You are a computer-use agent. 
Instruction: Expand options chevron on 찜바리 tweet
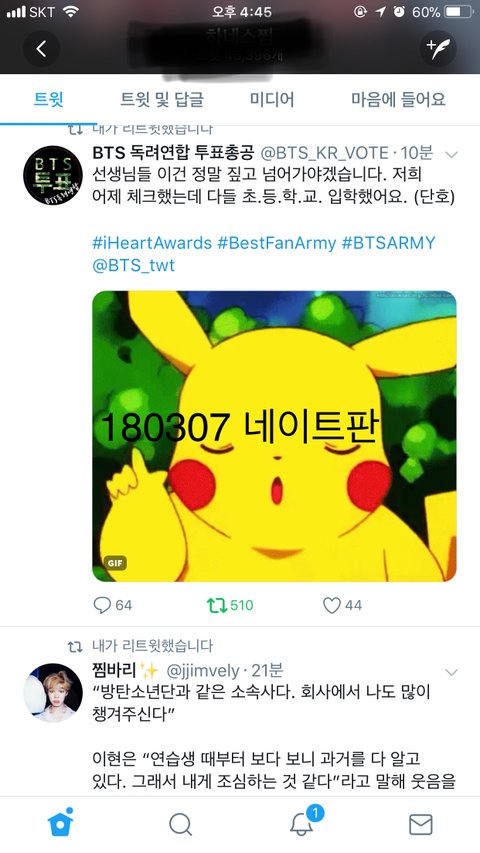tap(451, 672)
